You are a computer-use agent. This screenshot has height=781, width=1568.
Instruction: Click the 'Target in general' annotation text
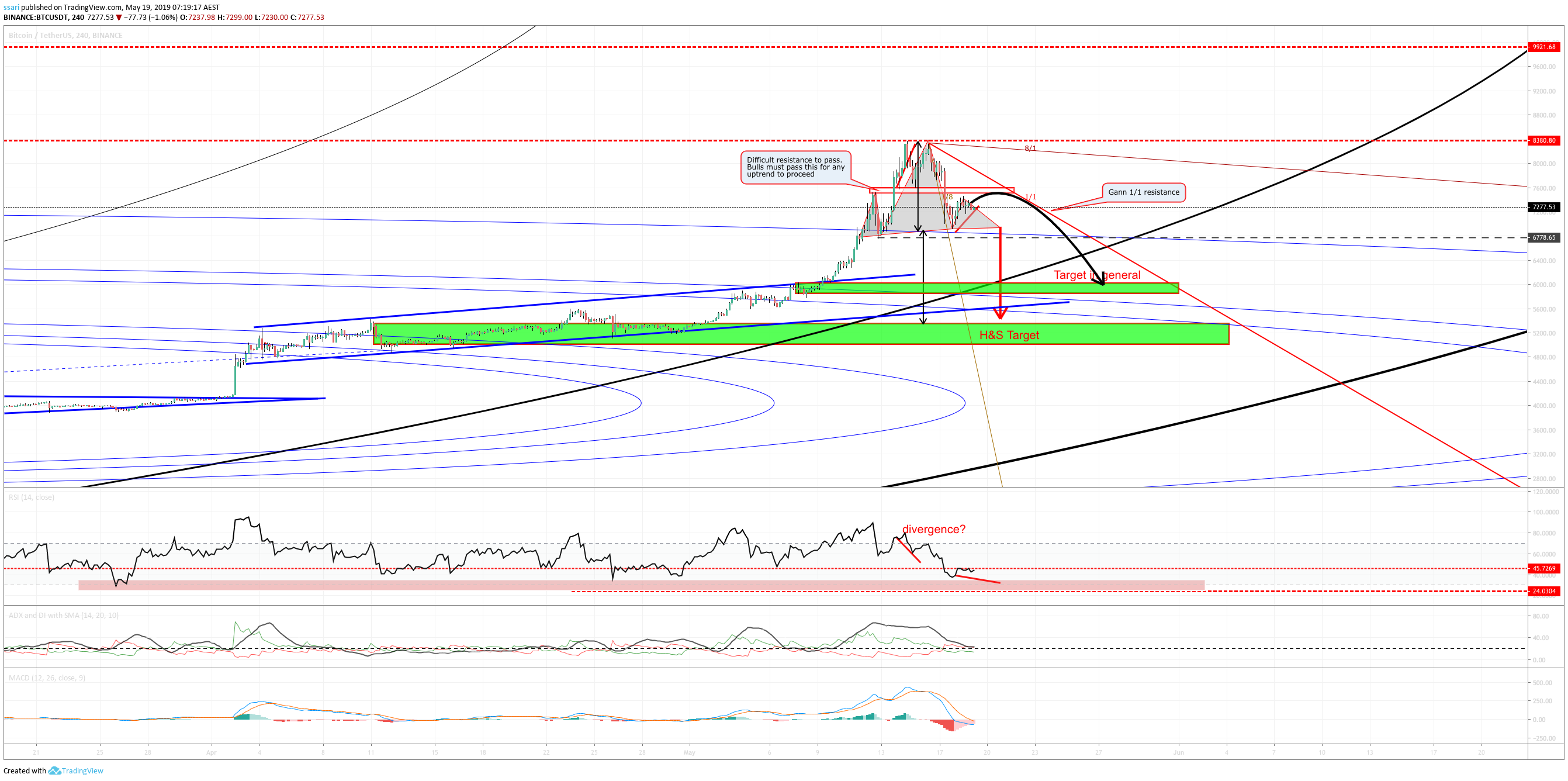[x=1097, y=275]
